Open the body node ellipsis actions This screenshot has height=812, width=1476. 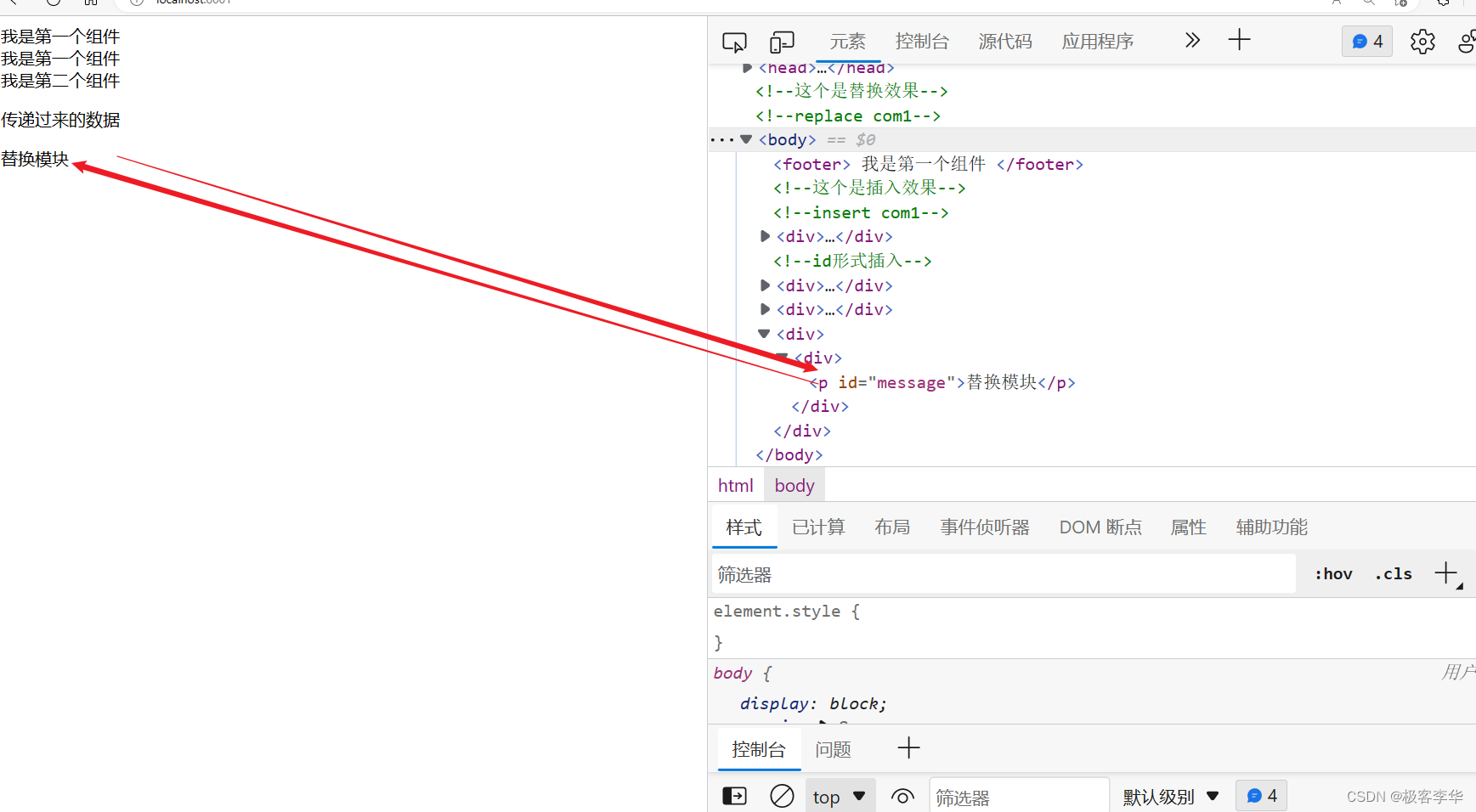point(721,139)
